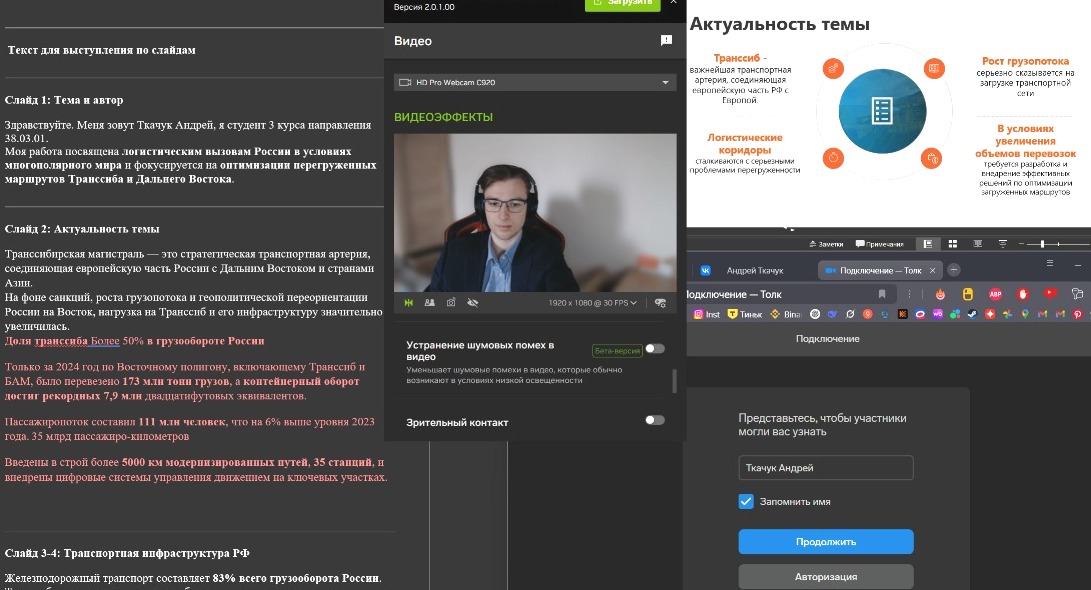This screenshot has height=590, width=1091.
Task: Click the green mirror preview icon
Action: click(408, 302)
